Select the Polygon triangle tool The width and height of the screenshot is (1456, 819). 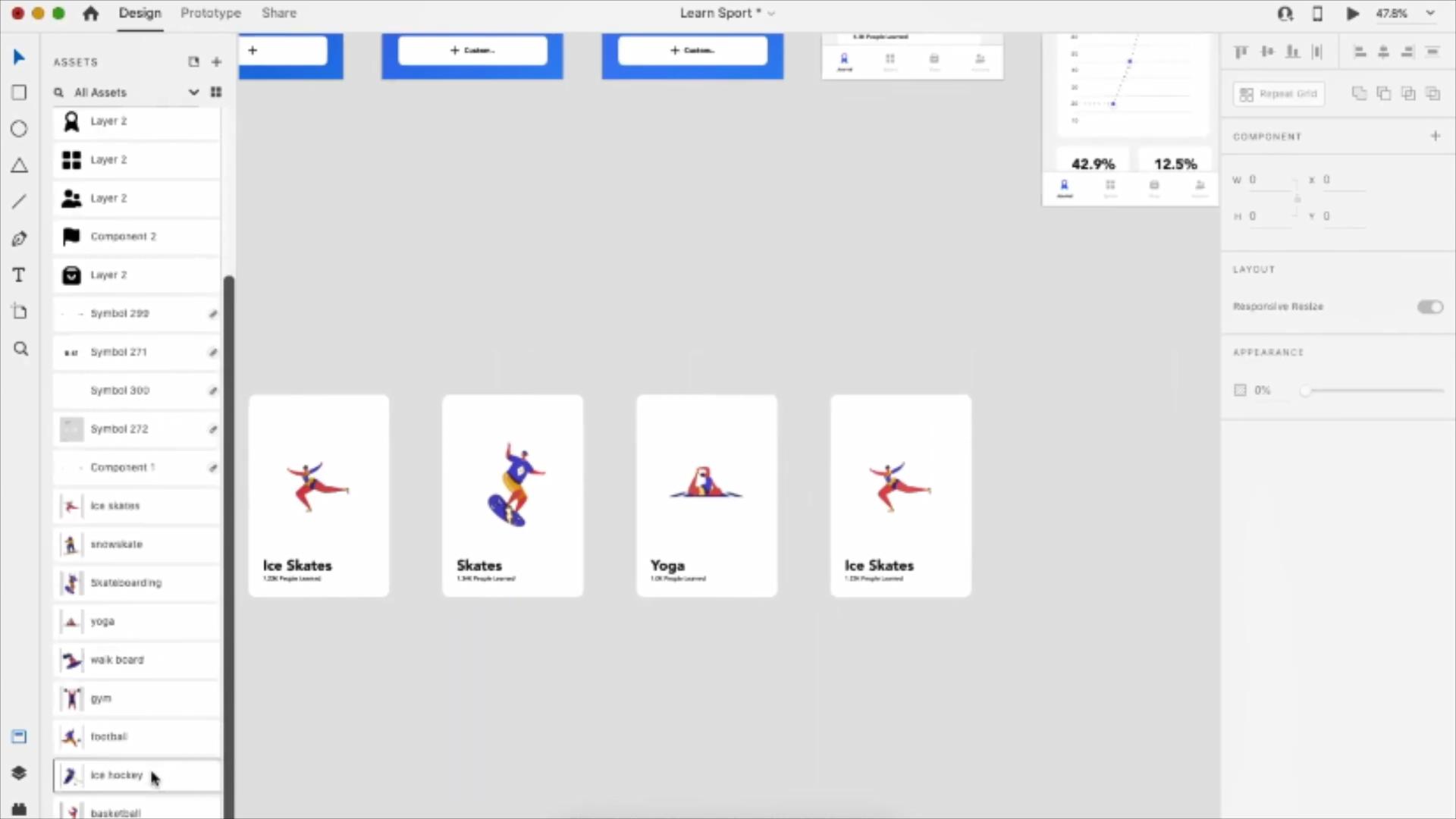pos(19,165)
